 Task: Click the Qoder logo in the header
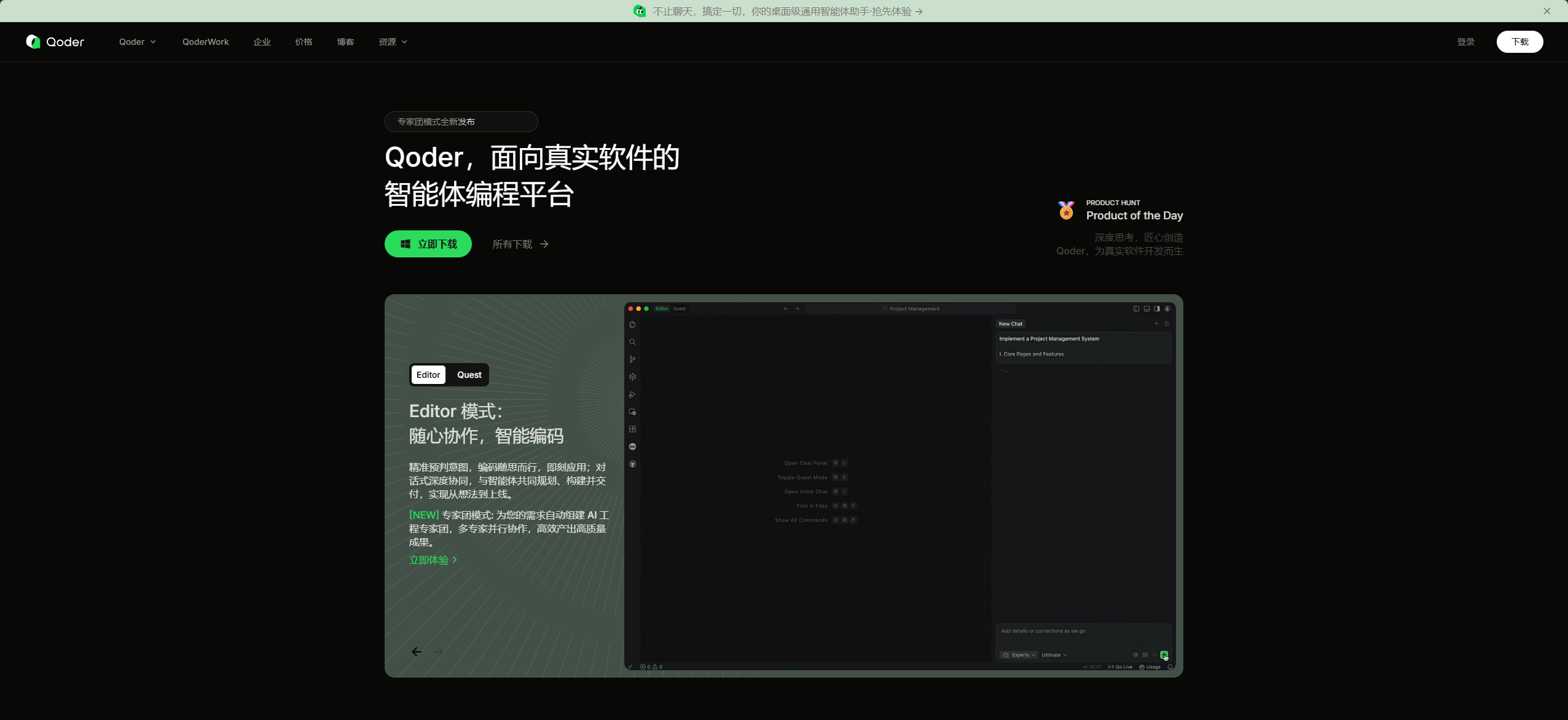(x=55, y=42)
